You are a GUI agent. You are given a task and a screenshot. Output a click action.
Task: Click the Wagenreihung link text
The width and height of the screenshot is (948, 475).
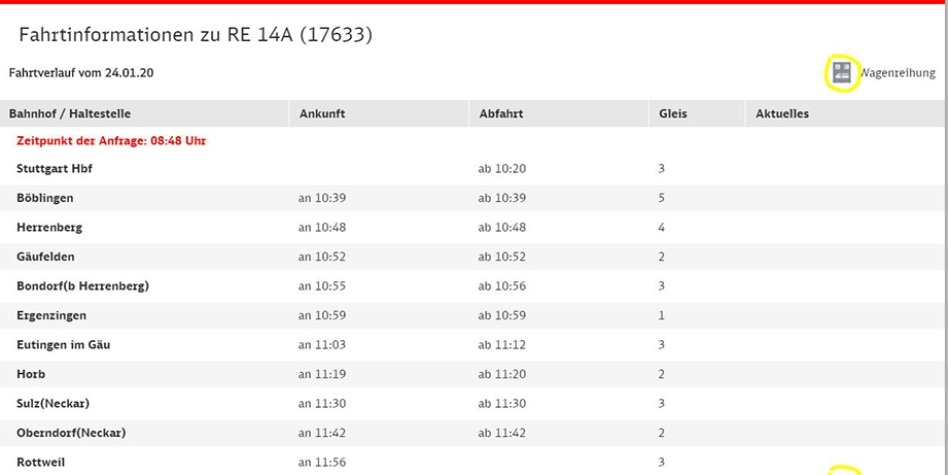click(897, 73)
